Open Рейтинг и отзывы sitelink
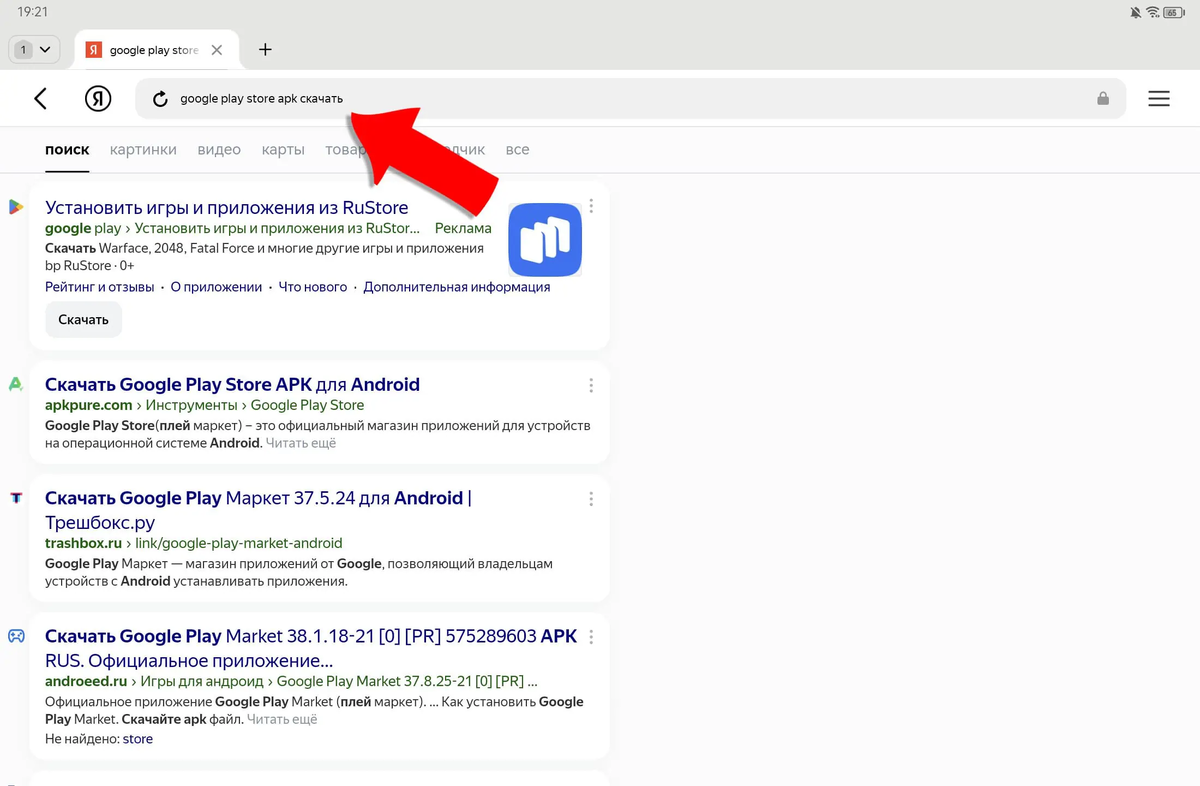 point(100,287)
